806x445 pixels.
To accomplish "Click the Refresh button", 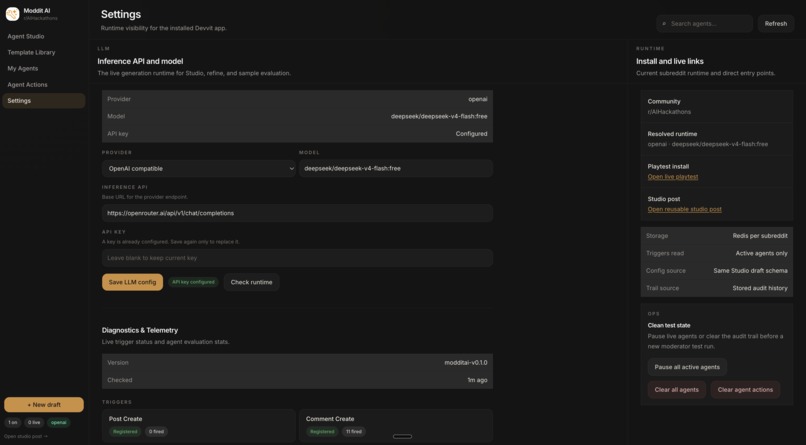I will (776, 24).
